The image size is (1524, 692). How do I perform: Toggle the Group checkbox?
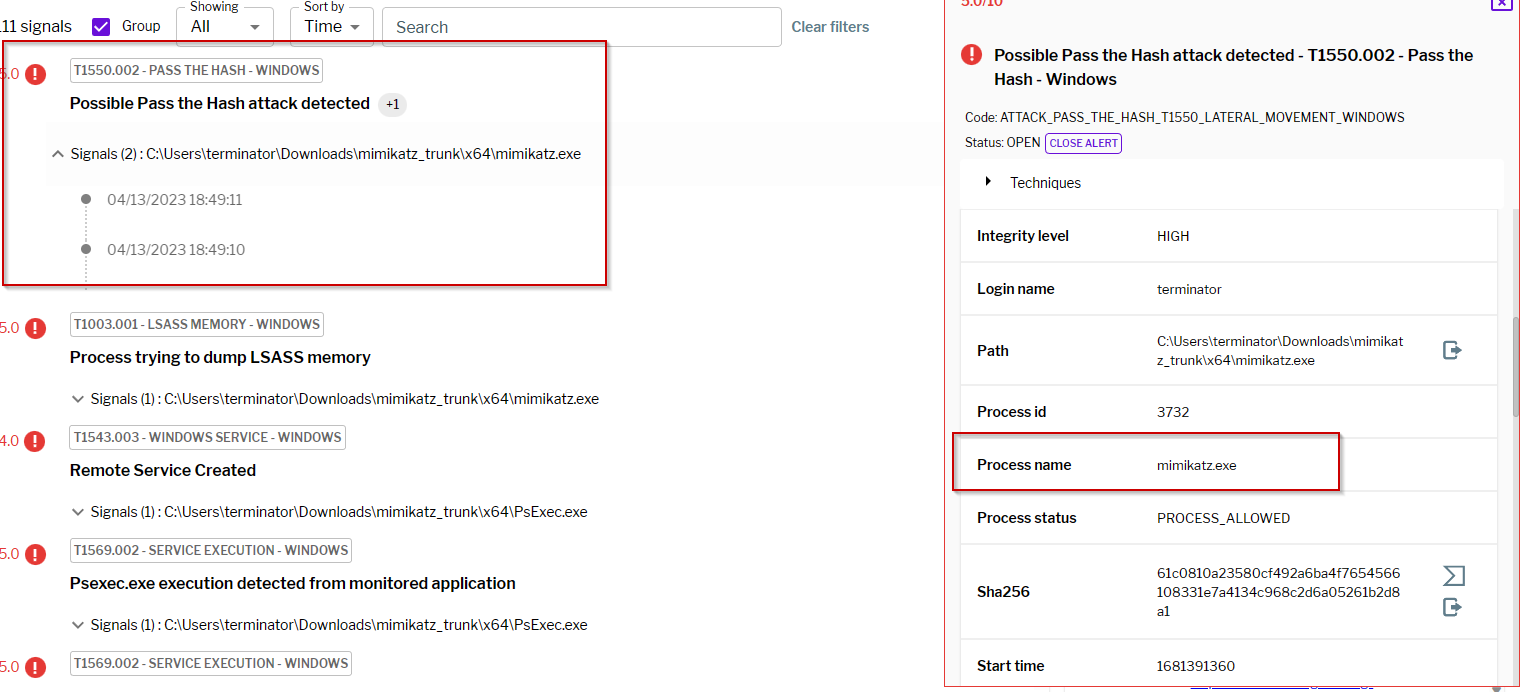tap(101, 27)
